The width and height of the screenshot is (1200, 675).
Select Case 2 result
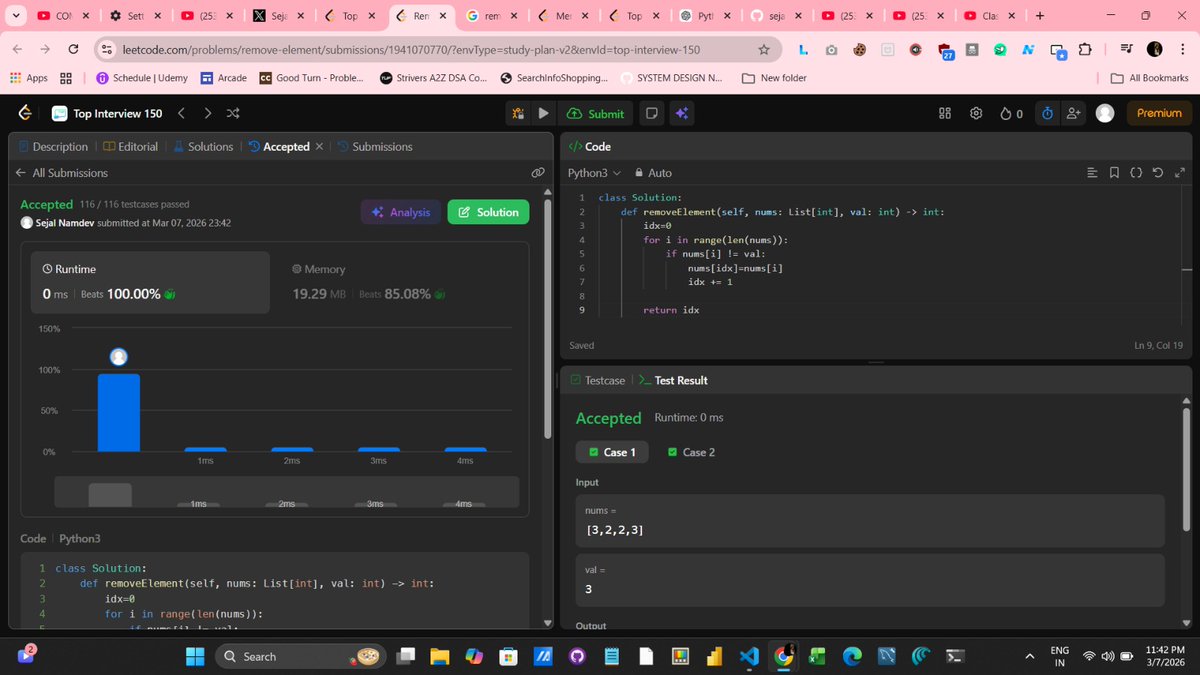click(x=690, y=452)
